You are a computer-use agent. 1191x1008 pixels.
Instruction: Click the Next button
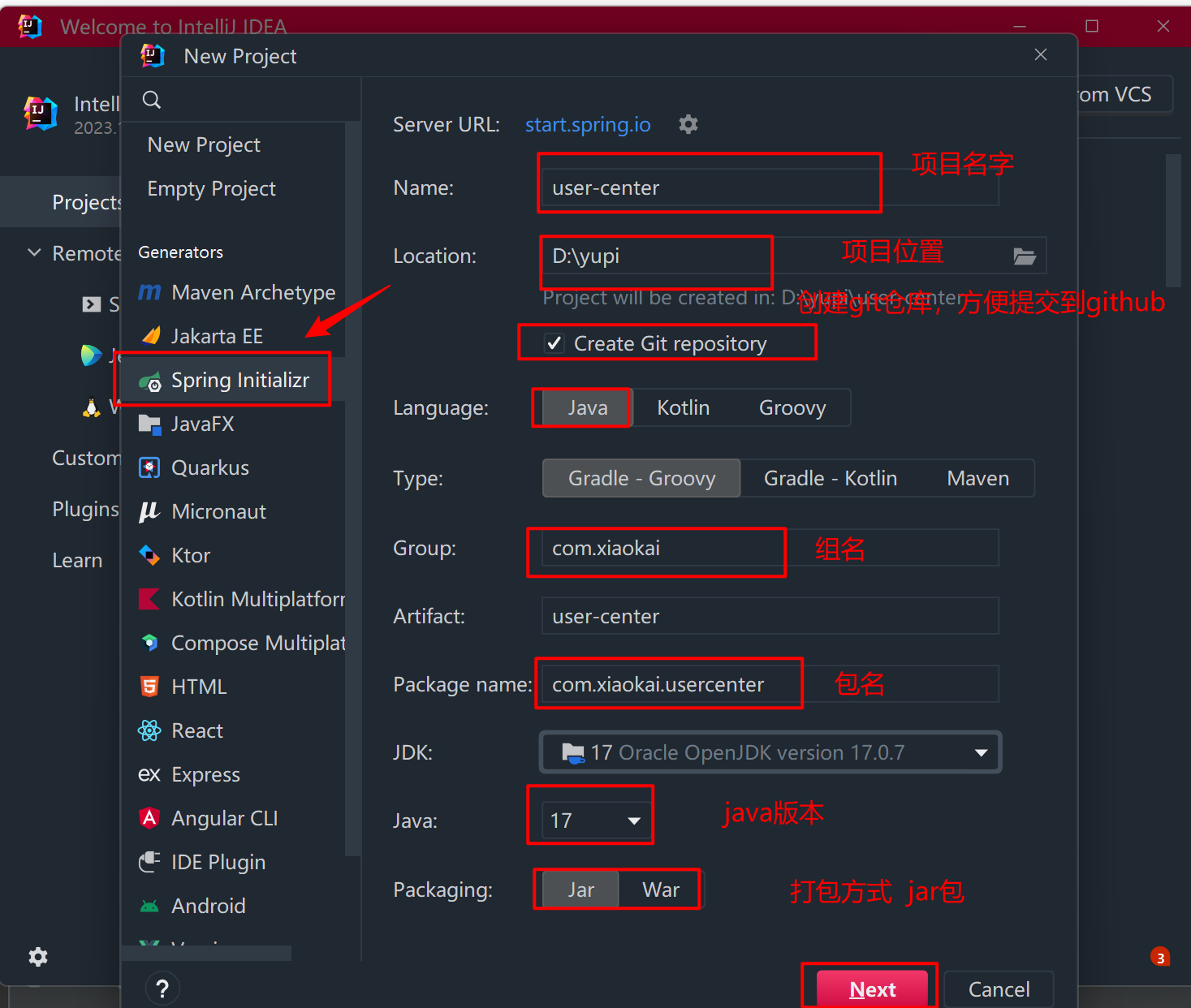[x=872, y=989]
